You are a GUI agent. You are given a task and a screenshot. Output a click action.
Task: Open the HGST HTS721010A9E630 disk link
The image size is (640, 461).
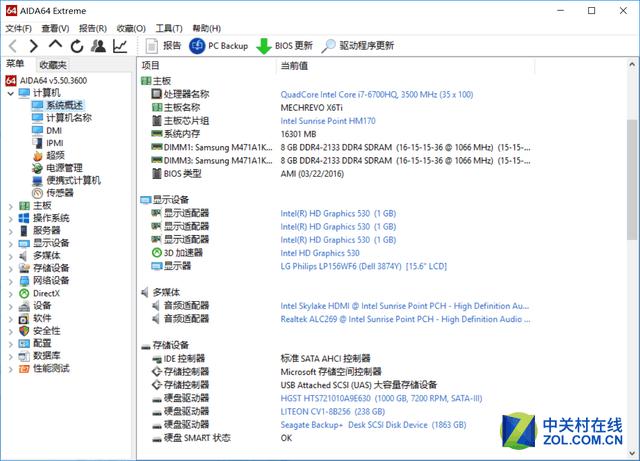pyautogui.click(x=381, y=398)
